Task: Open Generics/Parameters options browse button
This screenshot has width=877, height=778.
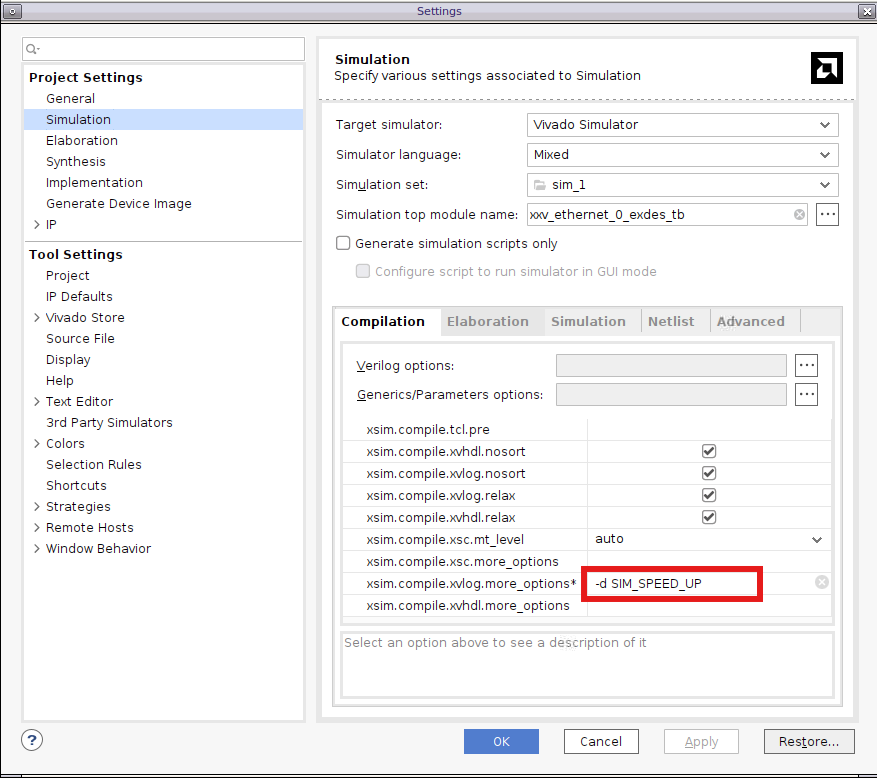Action: pos(806,394)
